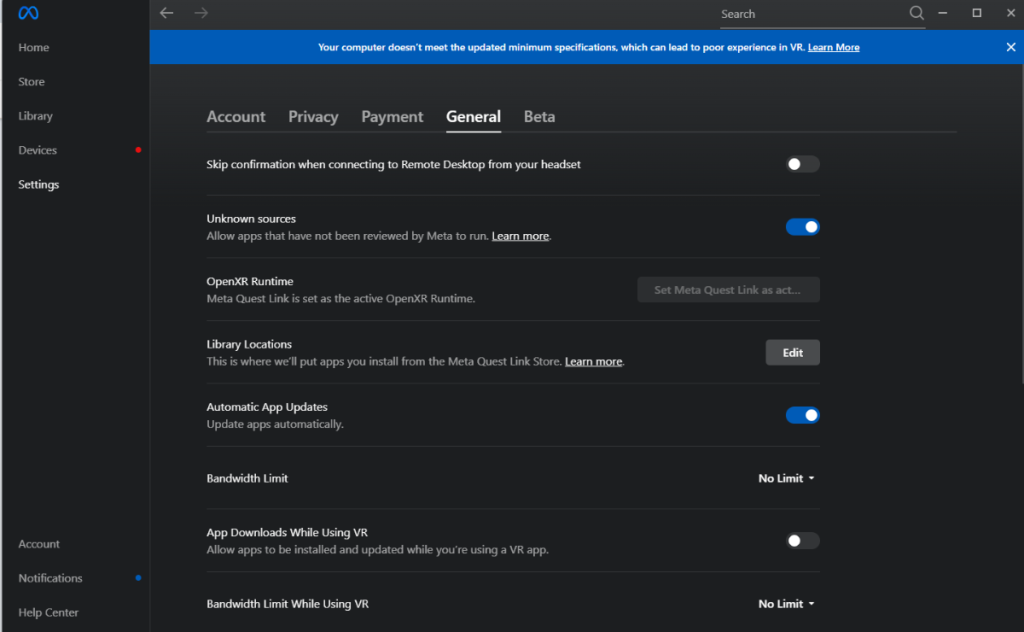1024x632 pixels.
Task: Select Settings in the sidebar
Action: click(x=39, y=185)
